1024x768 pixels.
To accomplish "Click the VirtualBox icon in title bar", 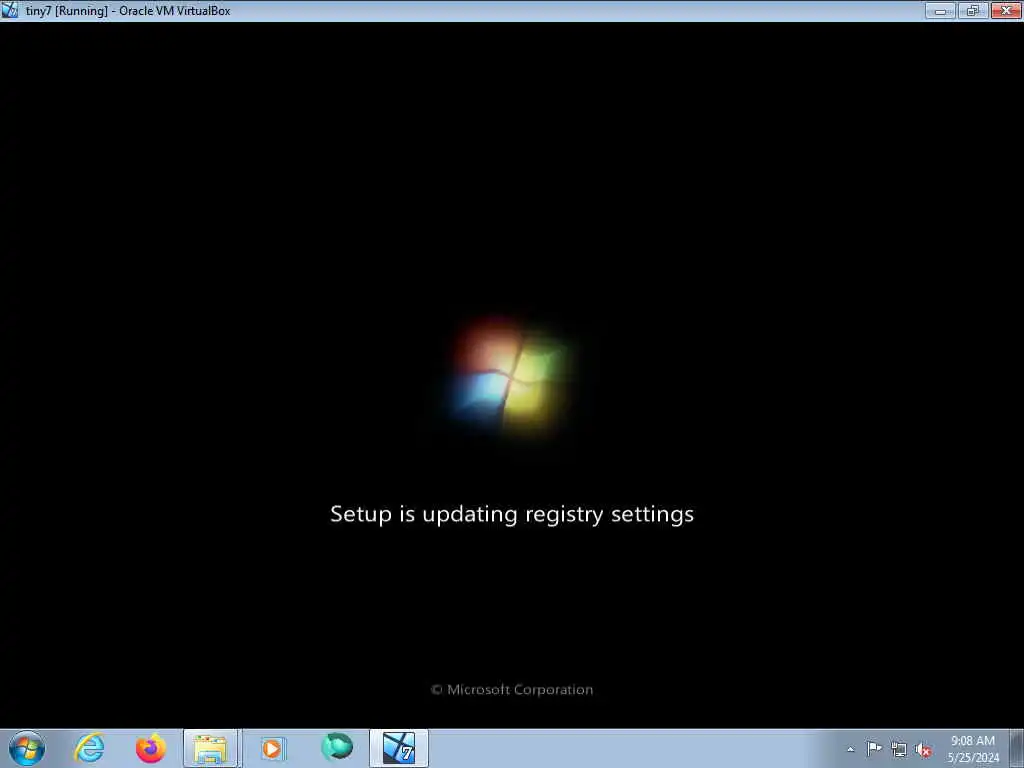I will pos(10,10).
